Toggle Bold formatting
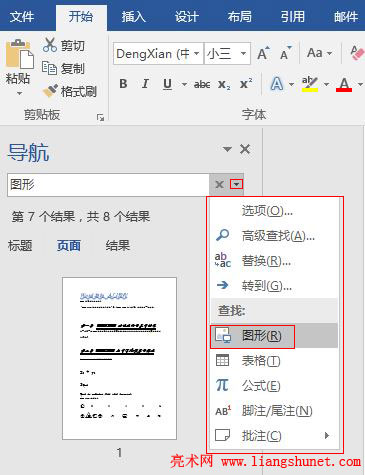 click(123, 84)
